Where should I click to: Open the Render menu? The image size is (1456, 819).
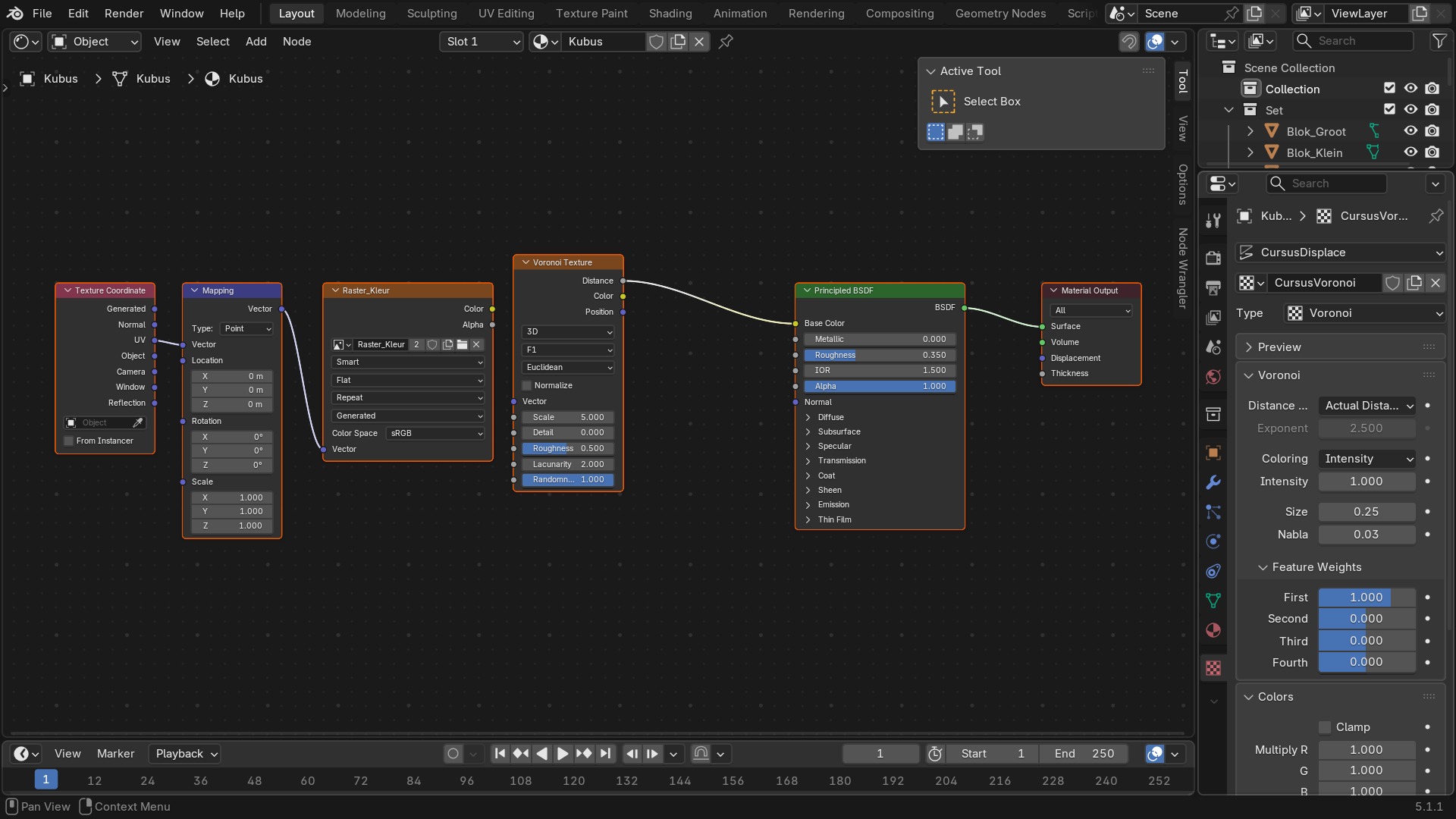click(124, 13)
